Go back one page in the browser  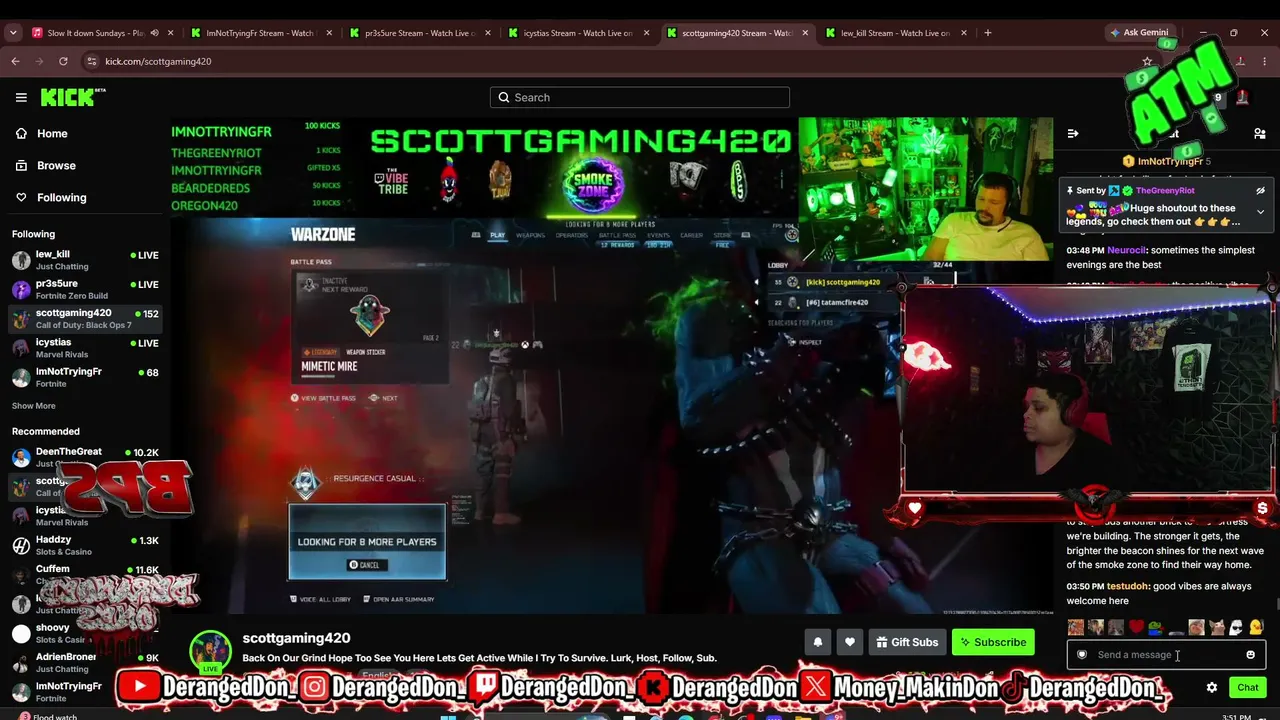(15, 61)
